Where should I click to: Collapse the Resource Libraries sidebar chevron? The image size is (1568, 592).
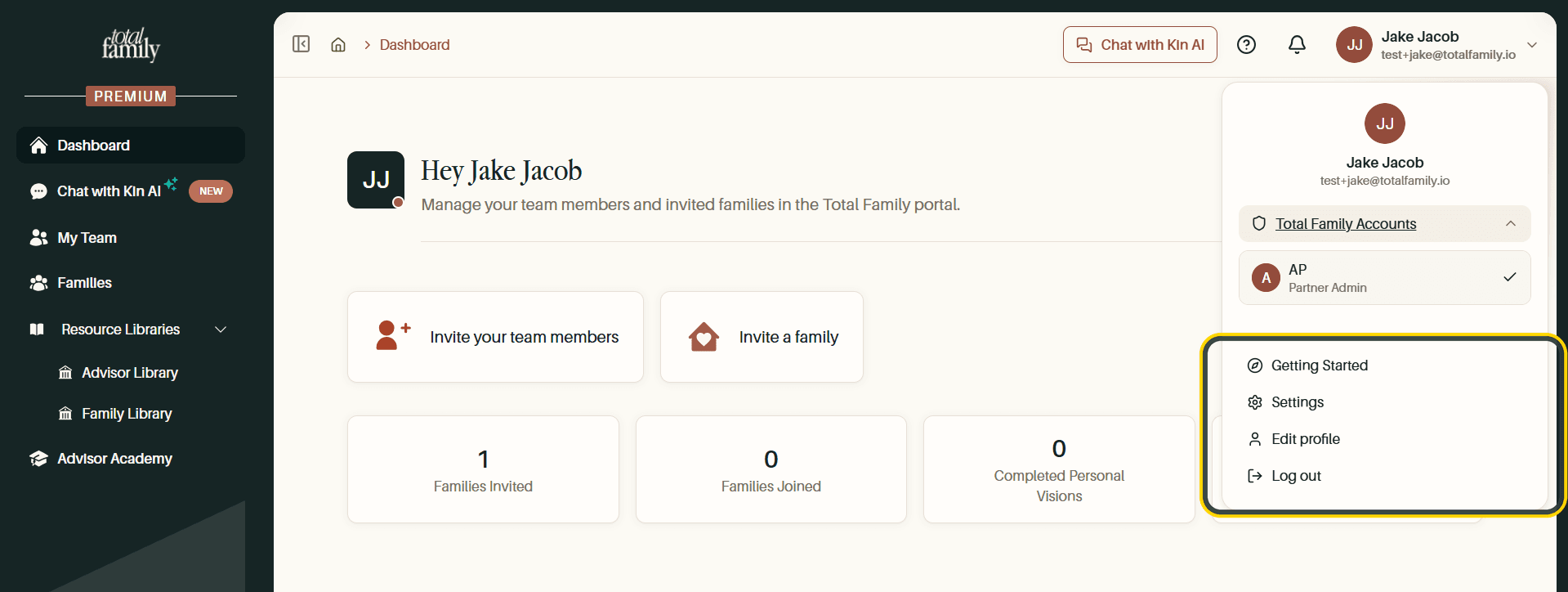(x=221, y=330)
